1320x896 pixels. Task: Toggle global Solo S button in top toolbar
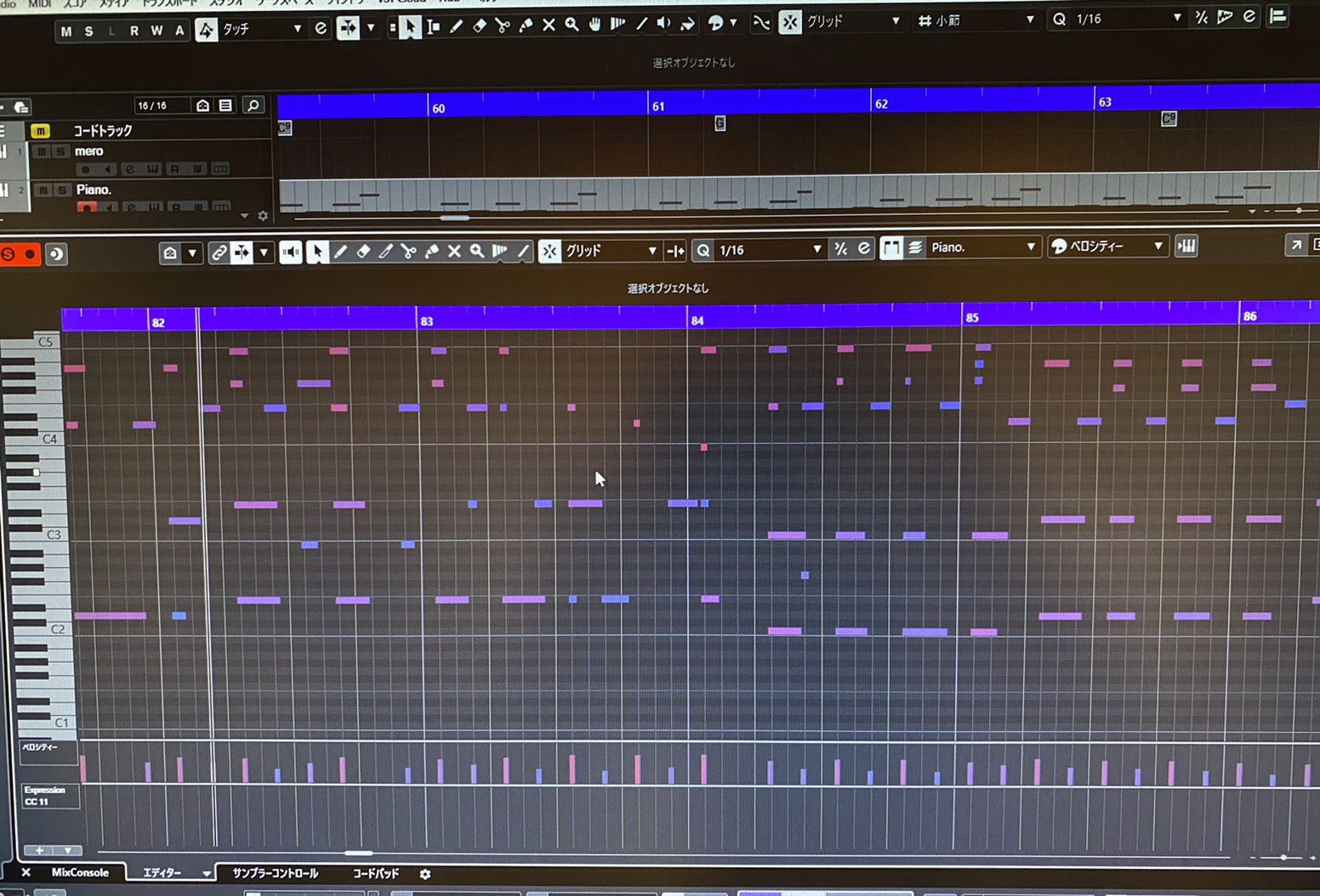88,31
